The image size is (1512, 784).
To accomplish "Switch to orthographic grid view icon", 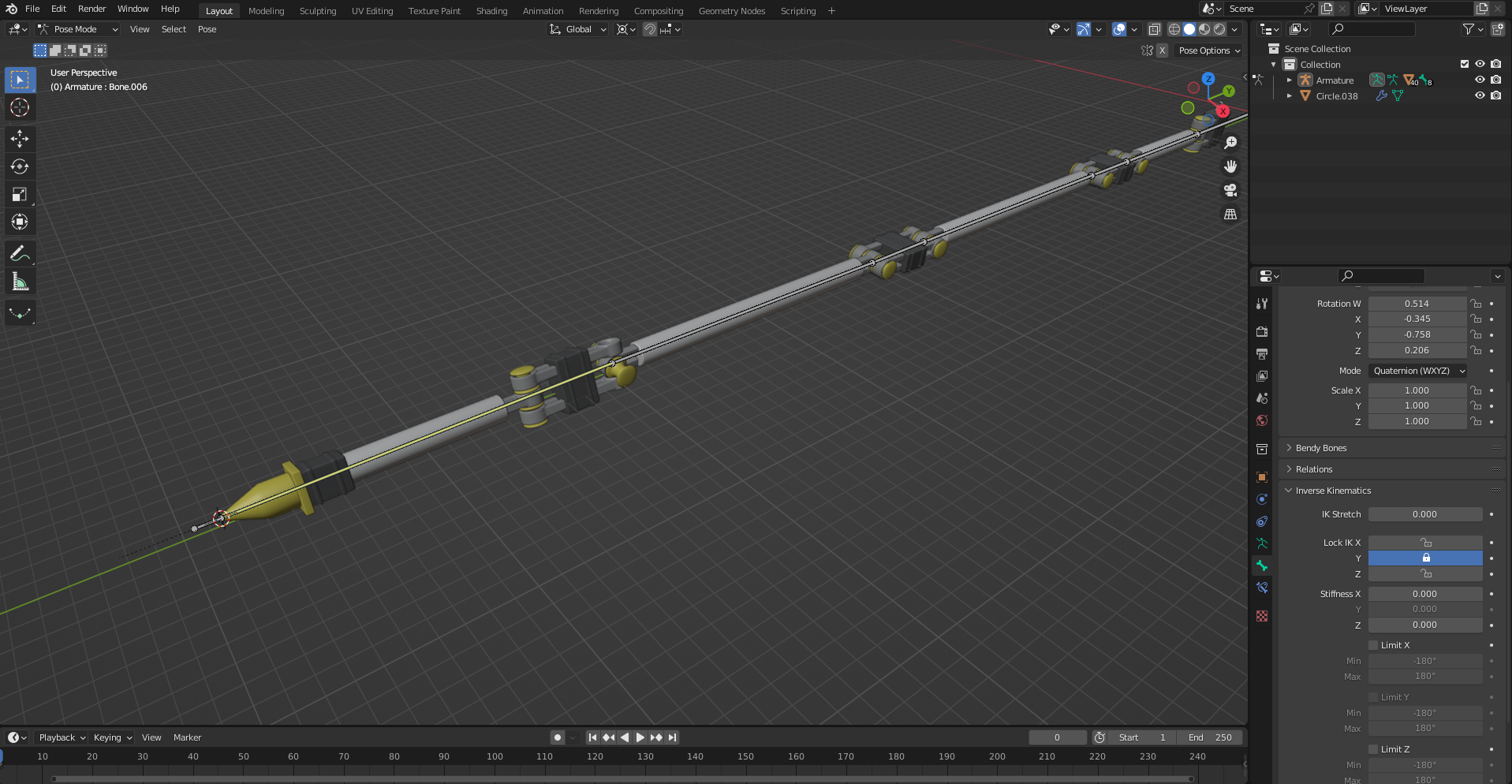I will tap(1230, 215).
